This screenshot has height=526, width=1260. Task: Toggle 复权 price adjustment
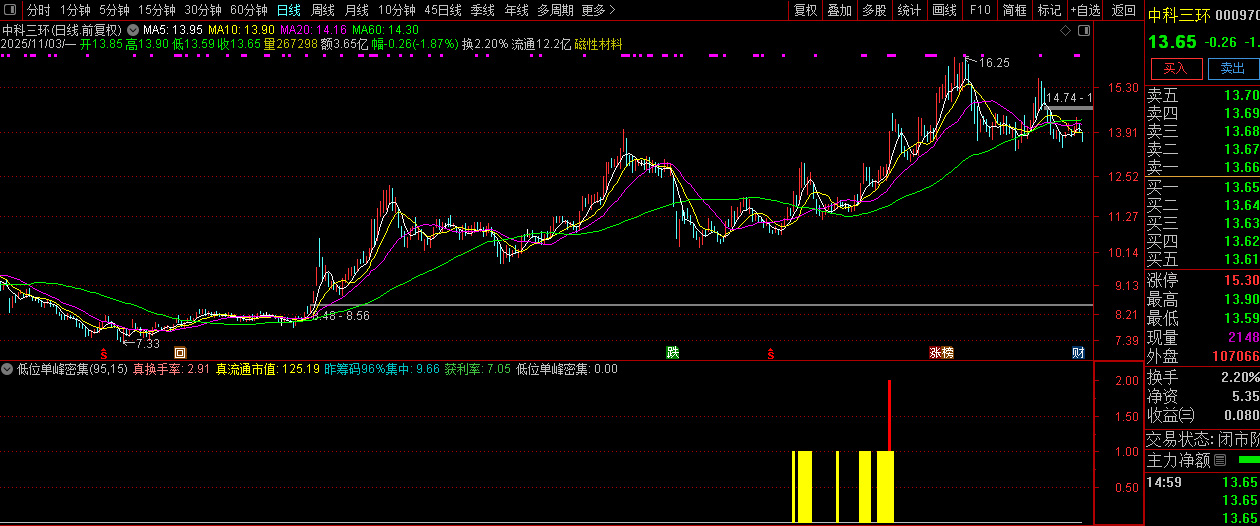805,10
